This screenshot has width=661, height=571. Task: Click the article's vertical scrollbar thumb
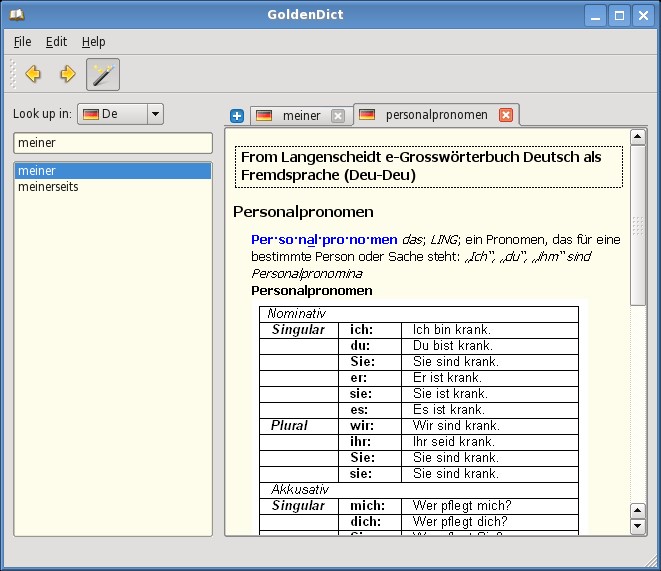(x=638, y=225)
